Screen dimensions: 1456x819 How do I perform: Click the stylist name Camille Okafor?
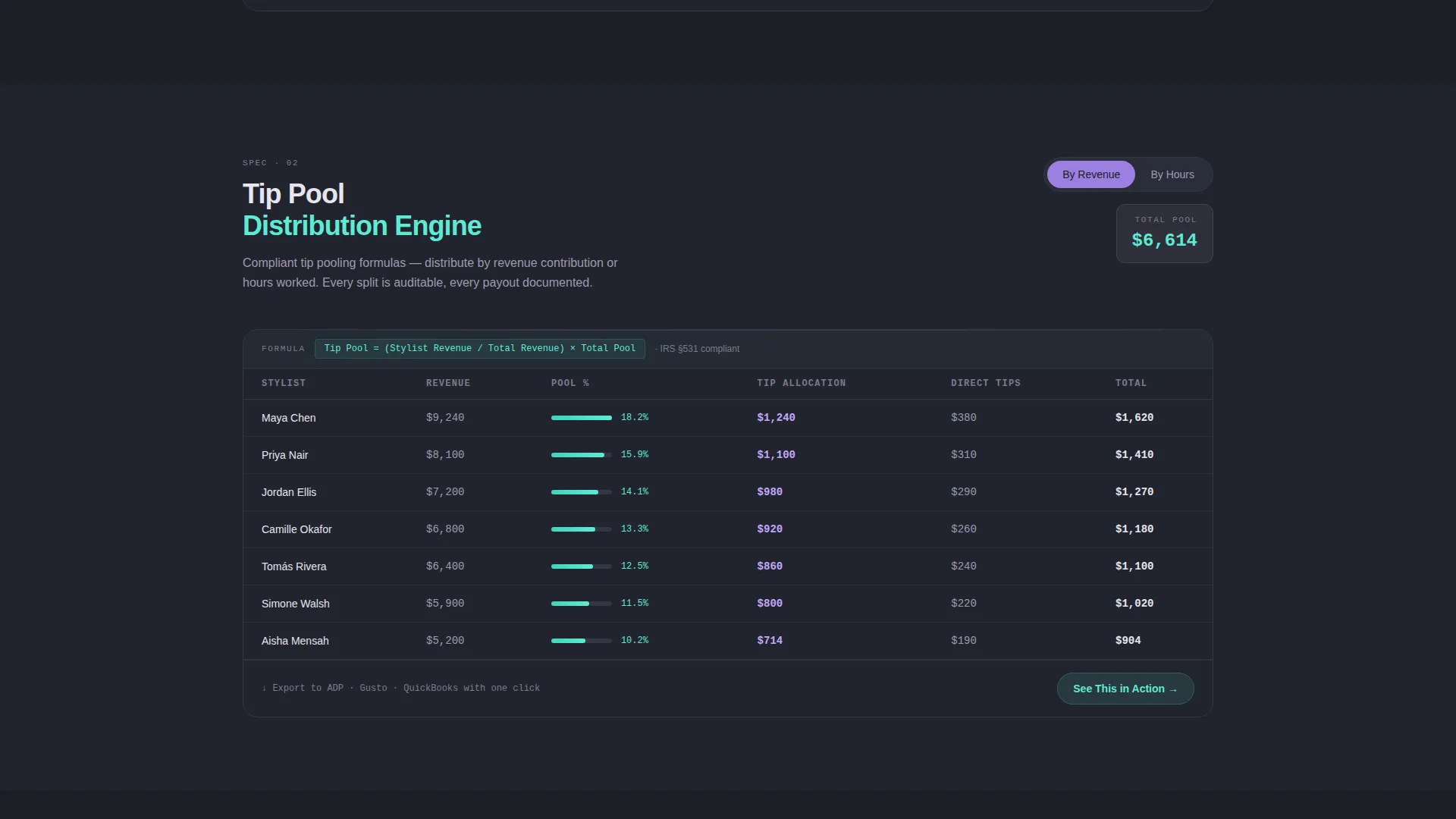pyautogui.click(x=297, y=529)
